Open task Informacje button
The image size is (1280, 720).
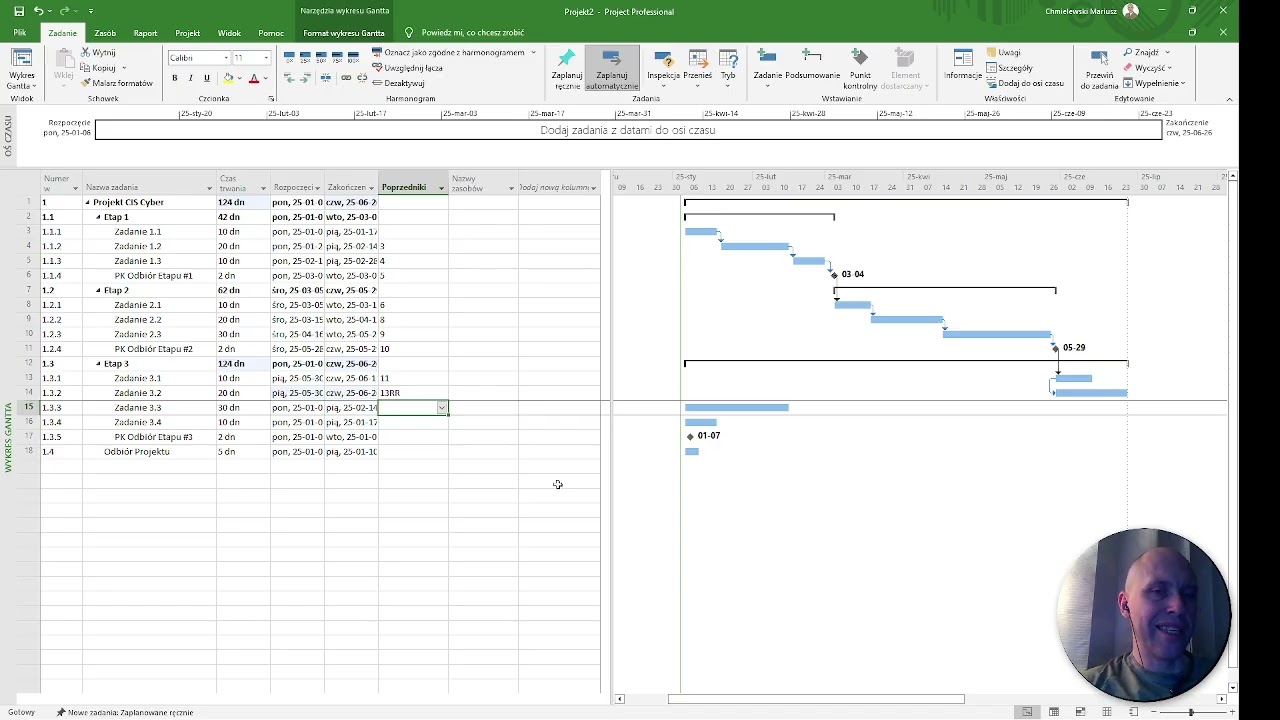pyautogui.click(x=963, y=65)
